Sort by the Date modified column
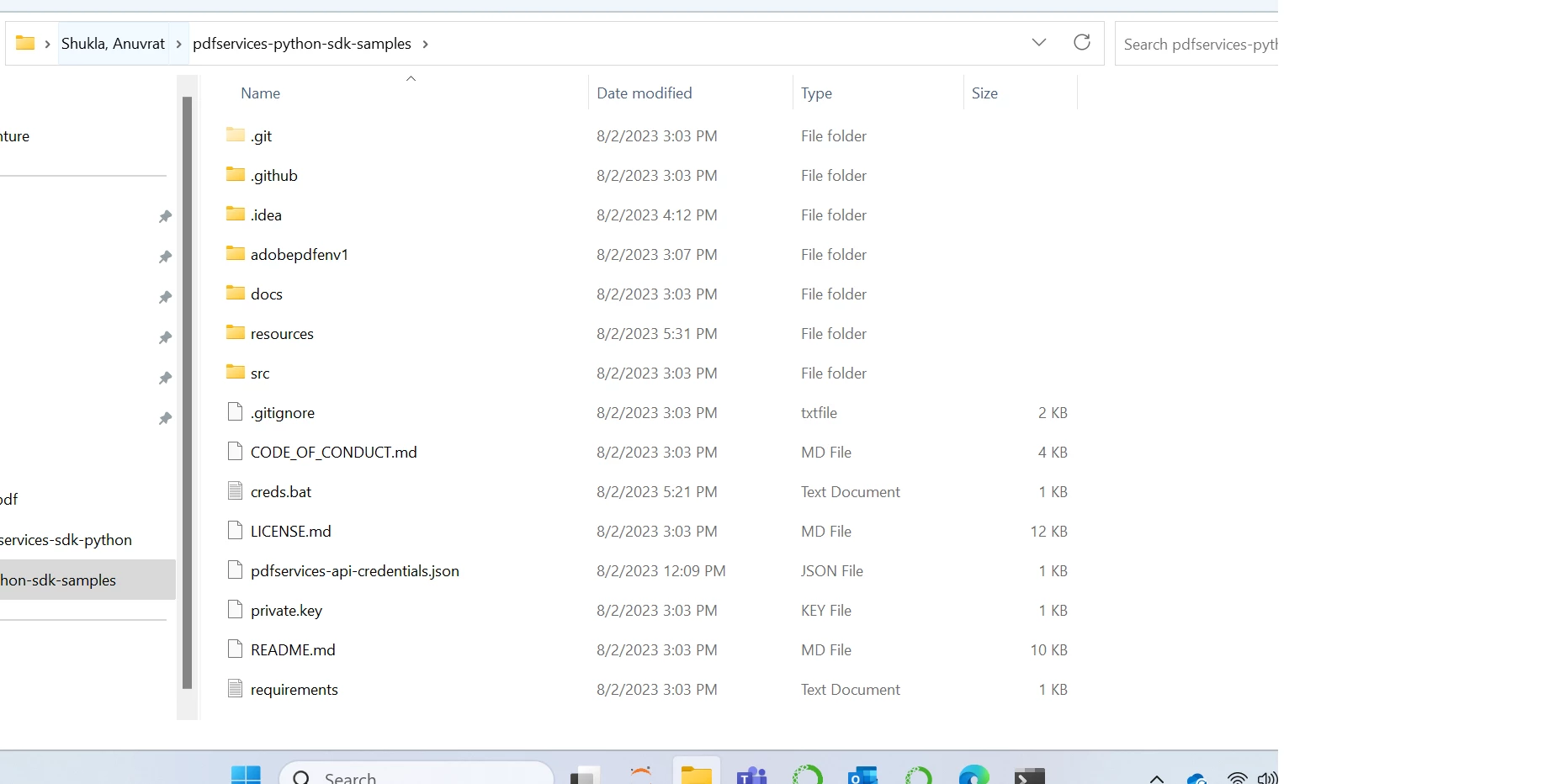 (x=645, y=93)
